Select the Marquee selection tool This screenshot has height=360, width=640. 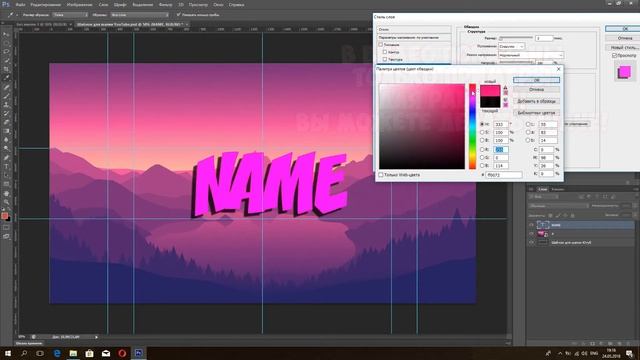click(x=6, y=43)
